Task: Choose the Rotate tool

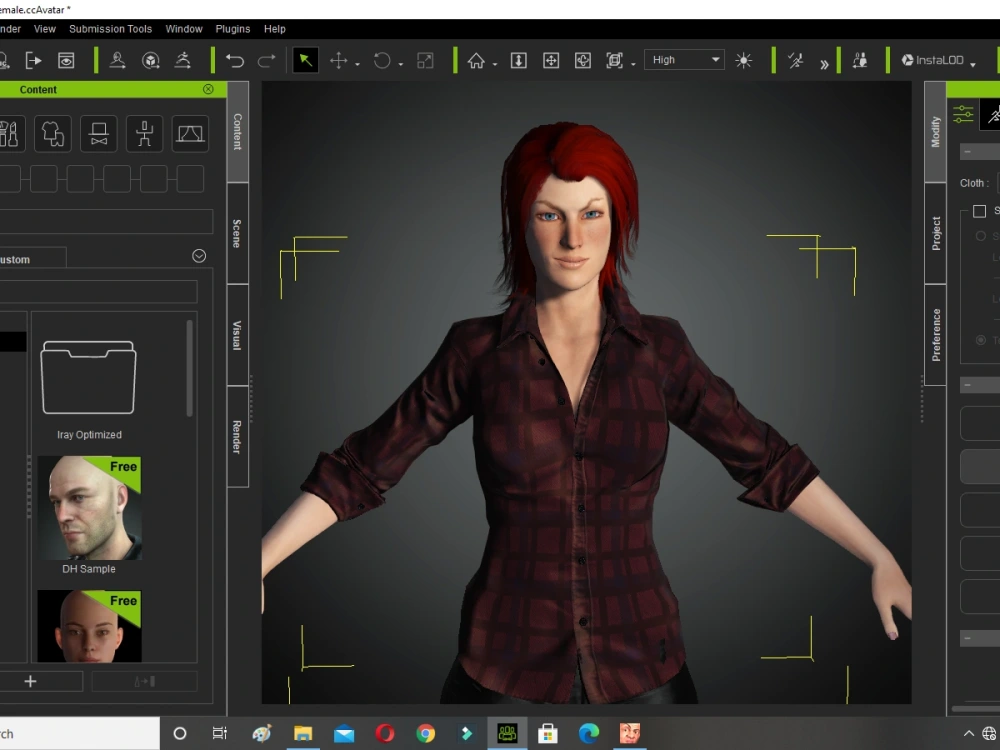Action: 381,61
